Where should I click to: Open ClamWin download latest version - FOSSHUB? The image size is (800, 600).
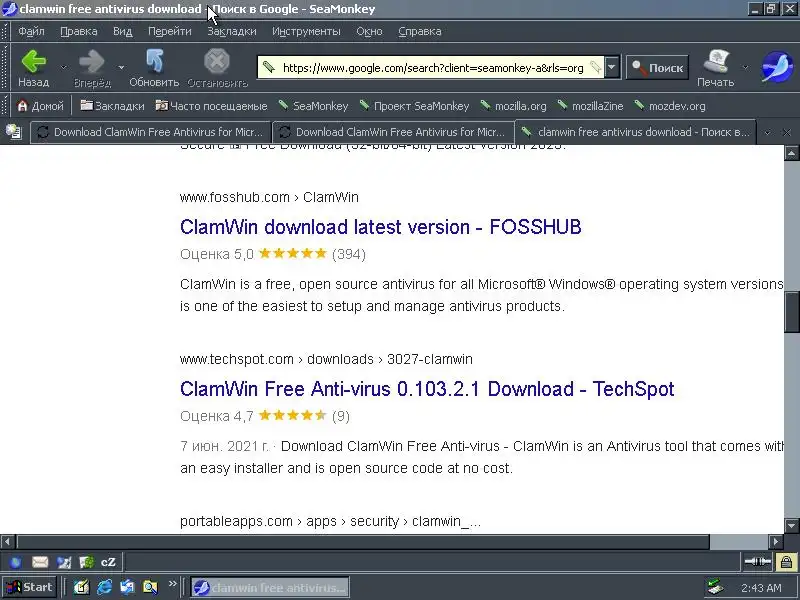[381, 227]
